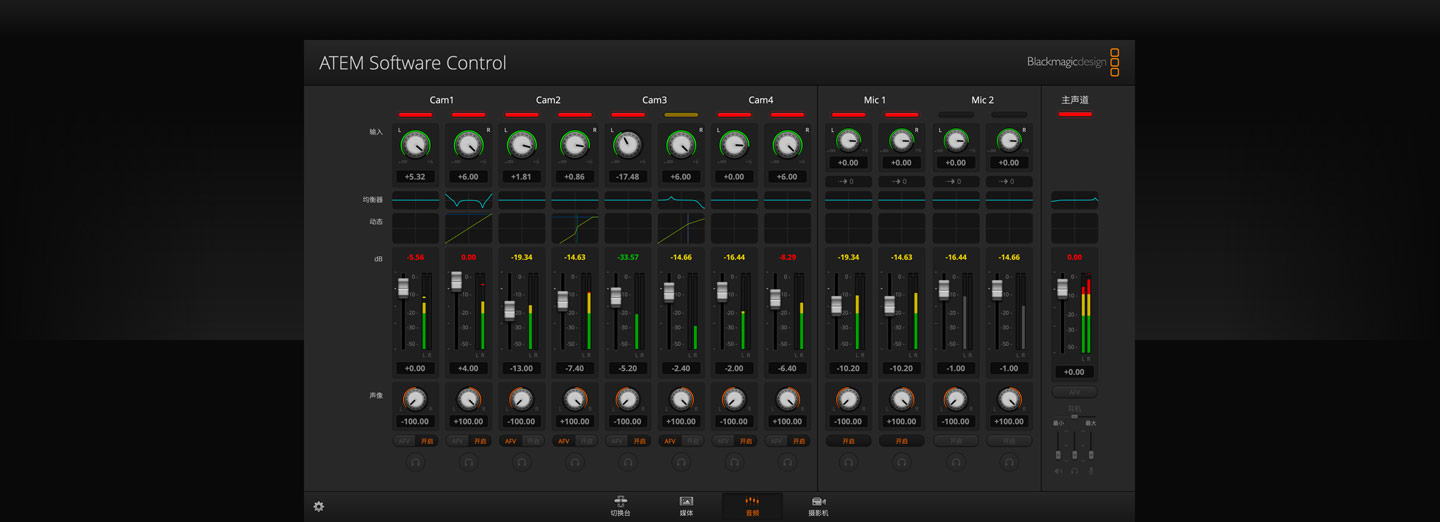Click headphone solo icon under Cam1 left channel
The width and height of the screenshot is (1440, 522).
415,462
